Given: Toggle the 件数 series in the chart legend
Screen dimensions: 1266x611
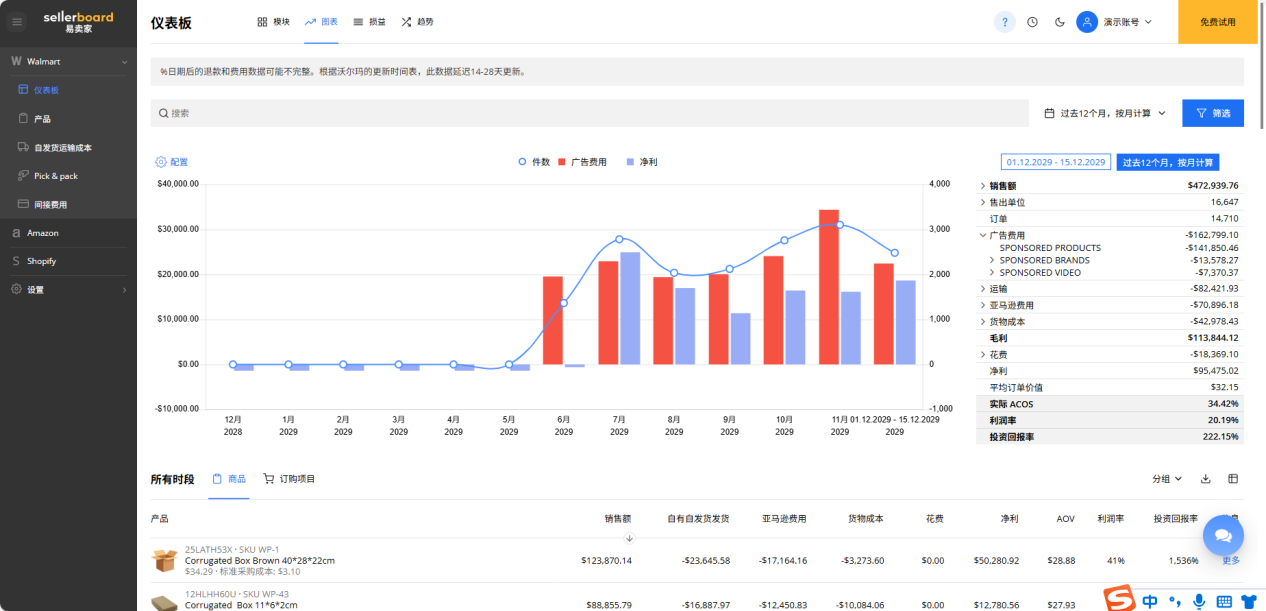Looking at the screenshot, I should [x=536, y=163].
